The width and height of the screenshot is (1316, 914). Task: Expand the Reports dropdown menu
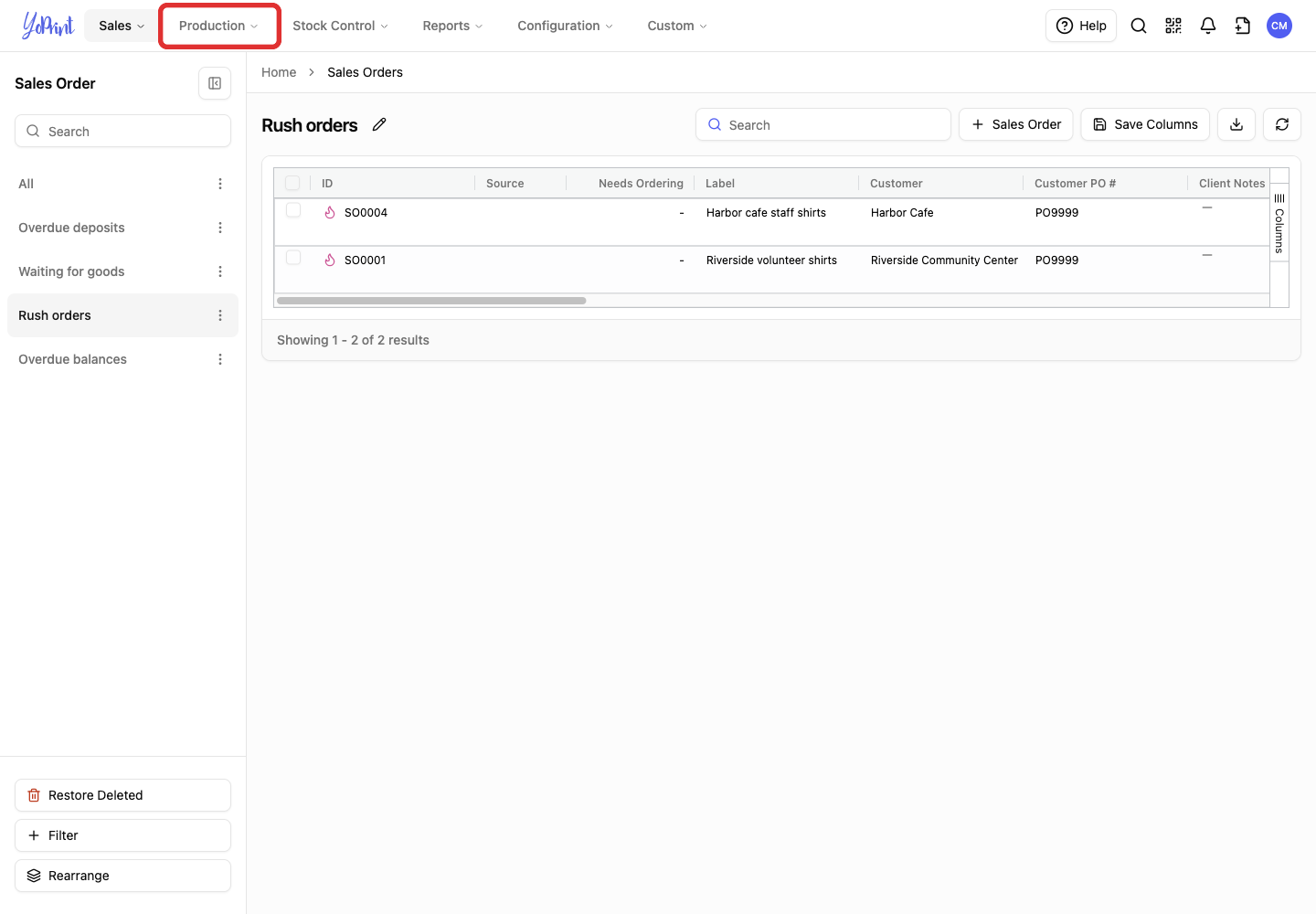[452, 26]
